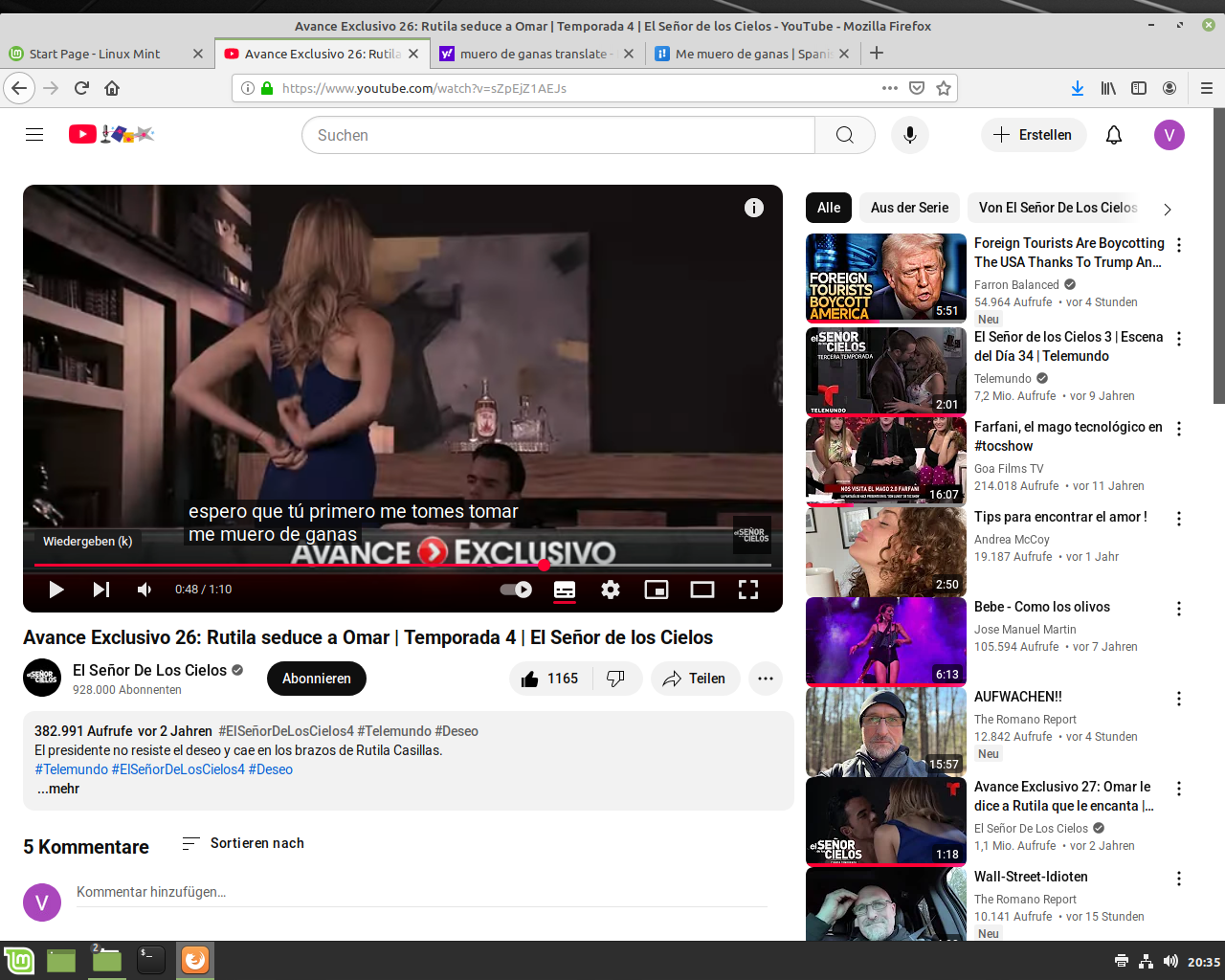Open options for Tips para encontrar el amor
This screenshot has height=980, width=1225.
tap(1179, 519)
